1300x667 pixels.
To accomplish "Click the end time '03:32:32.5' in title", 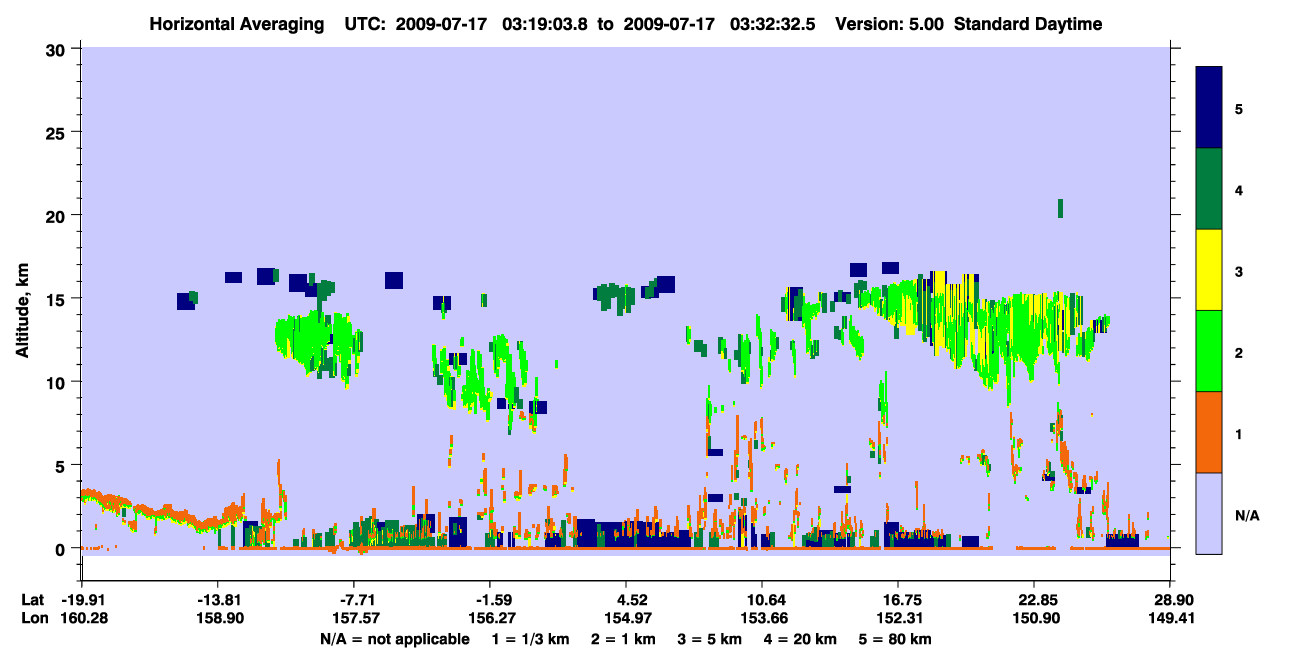I will (x=771, y=24).
